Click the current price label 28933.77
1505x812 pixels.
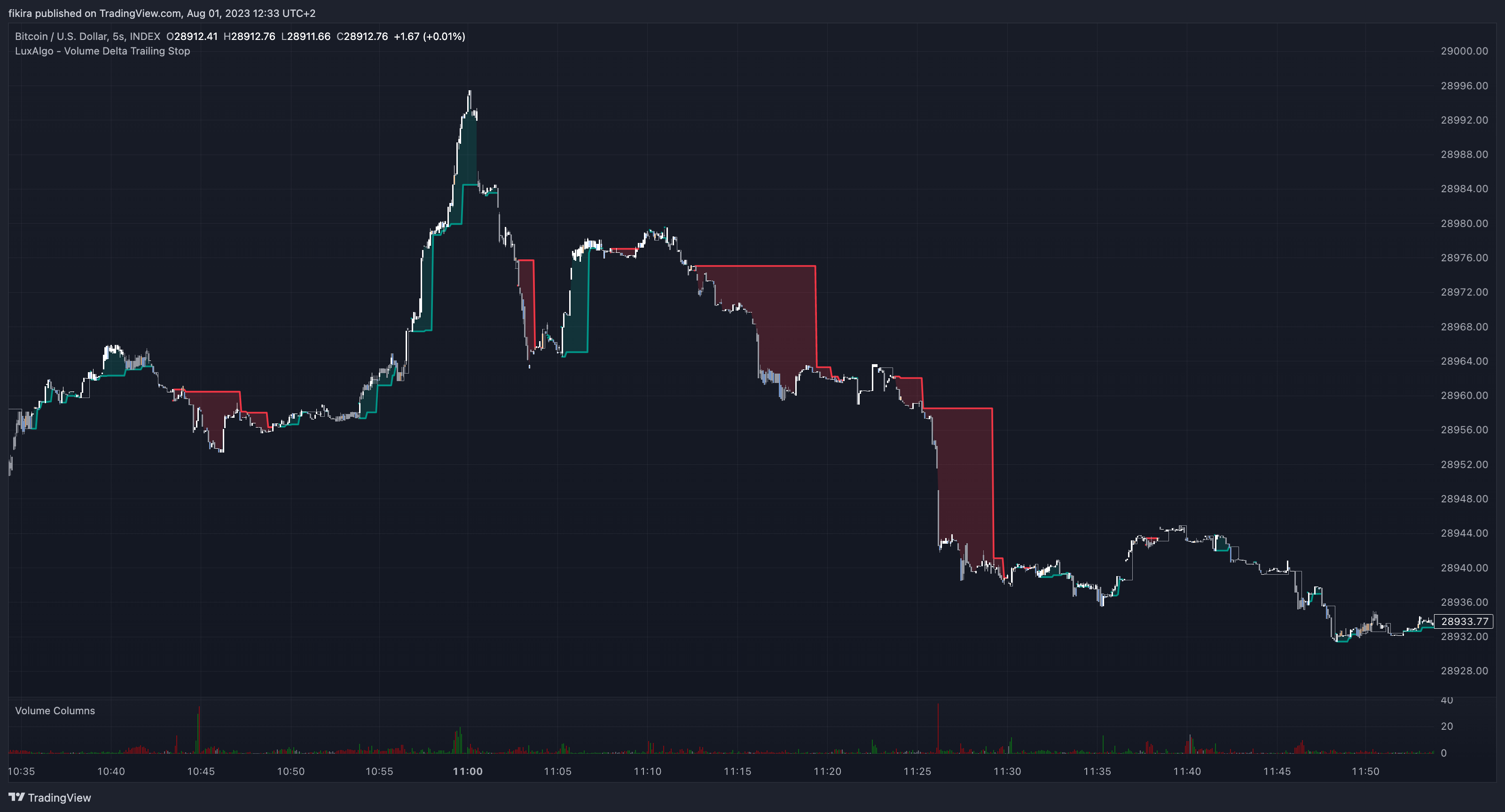1464,621
